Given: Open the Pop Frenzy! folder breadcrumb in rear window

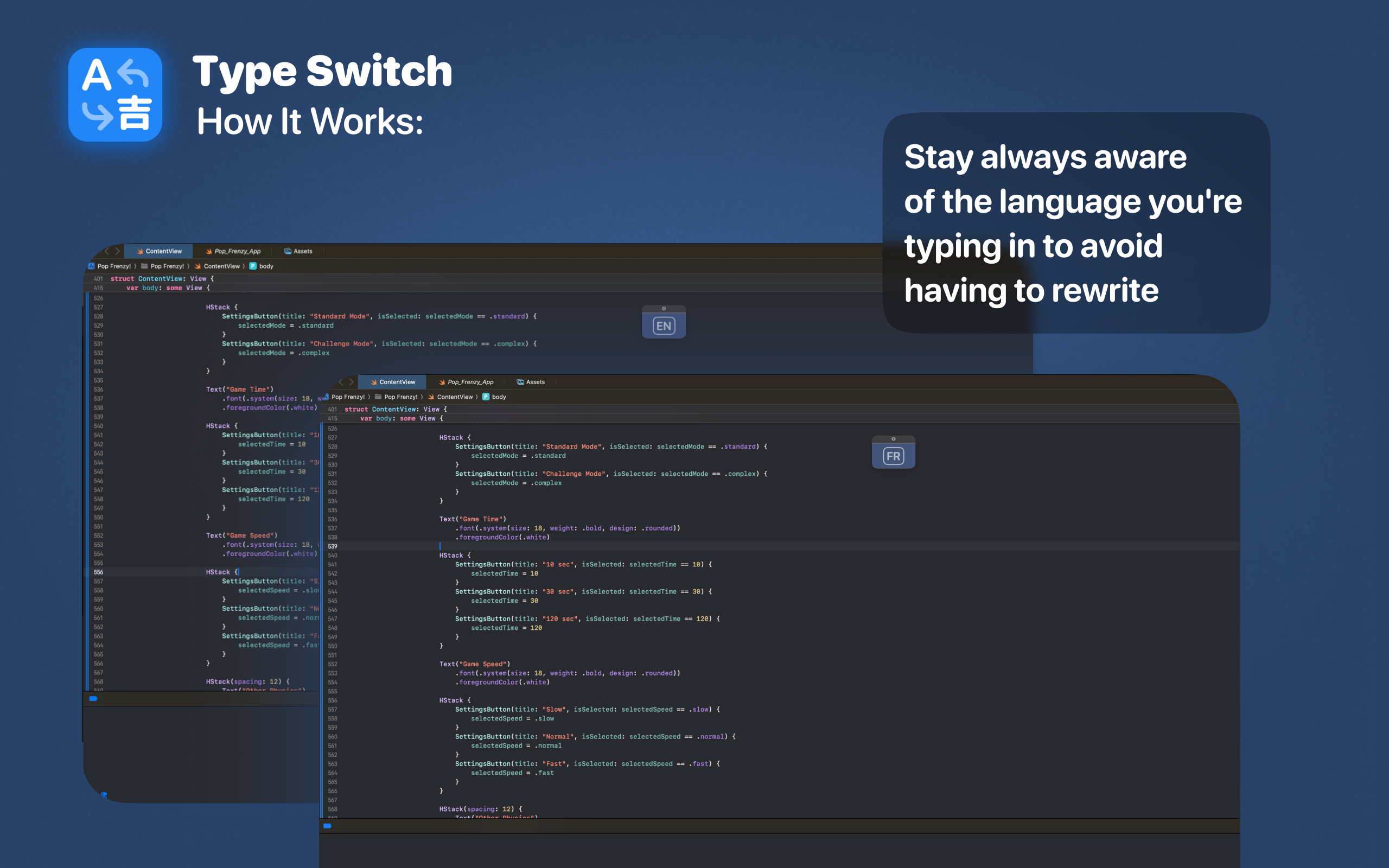Looking at the screenshot, I should (x=162, y=266).
